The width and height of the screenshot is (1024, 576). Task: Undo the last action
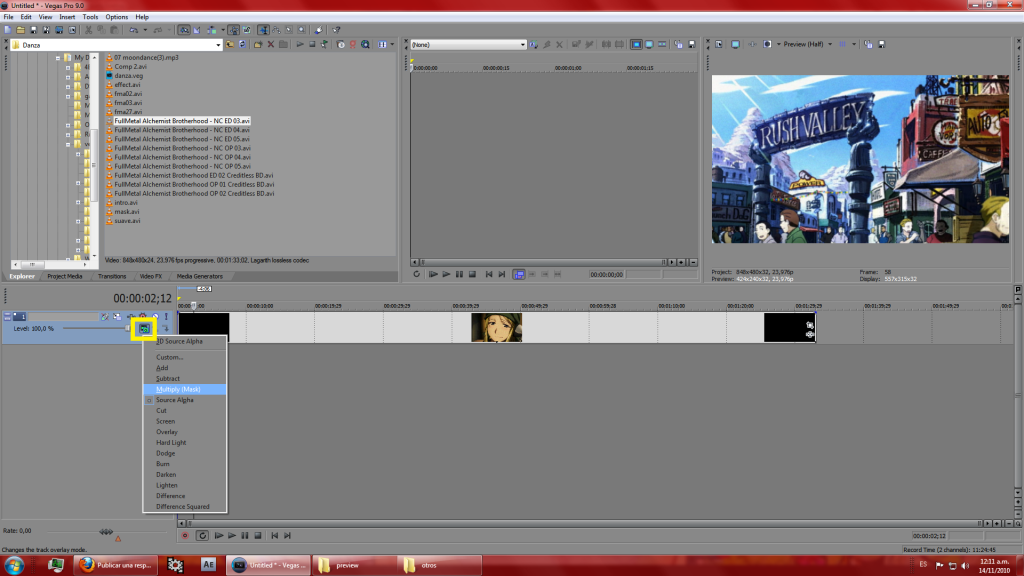(133, 30)
